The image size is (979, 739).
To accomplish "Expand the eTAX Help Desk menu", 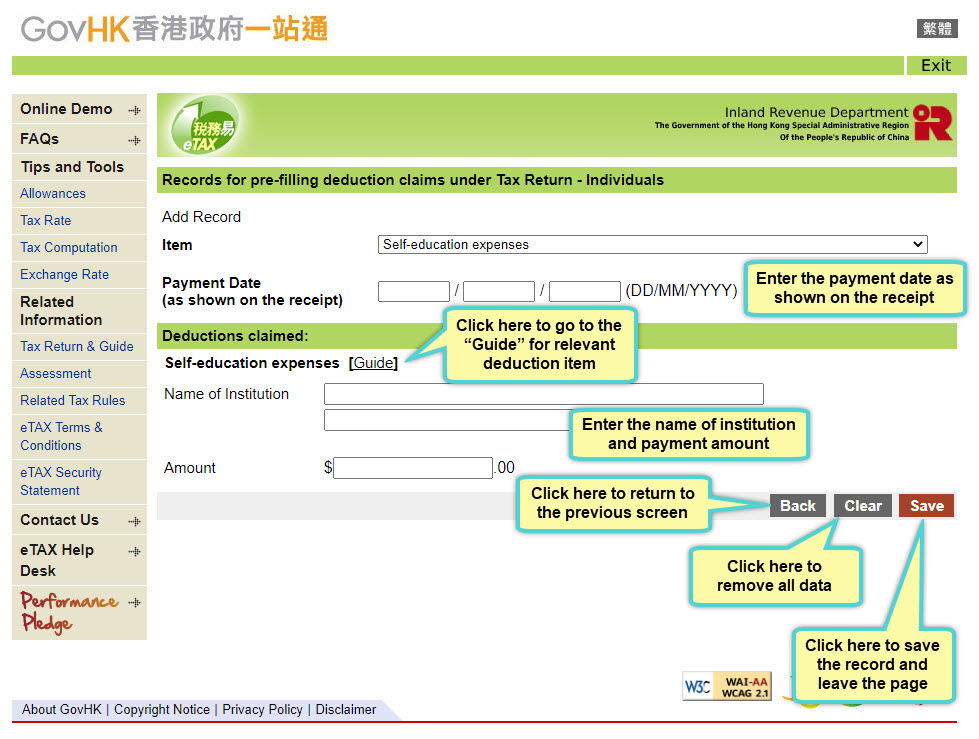I will coord(79,560).
